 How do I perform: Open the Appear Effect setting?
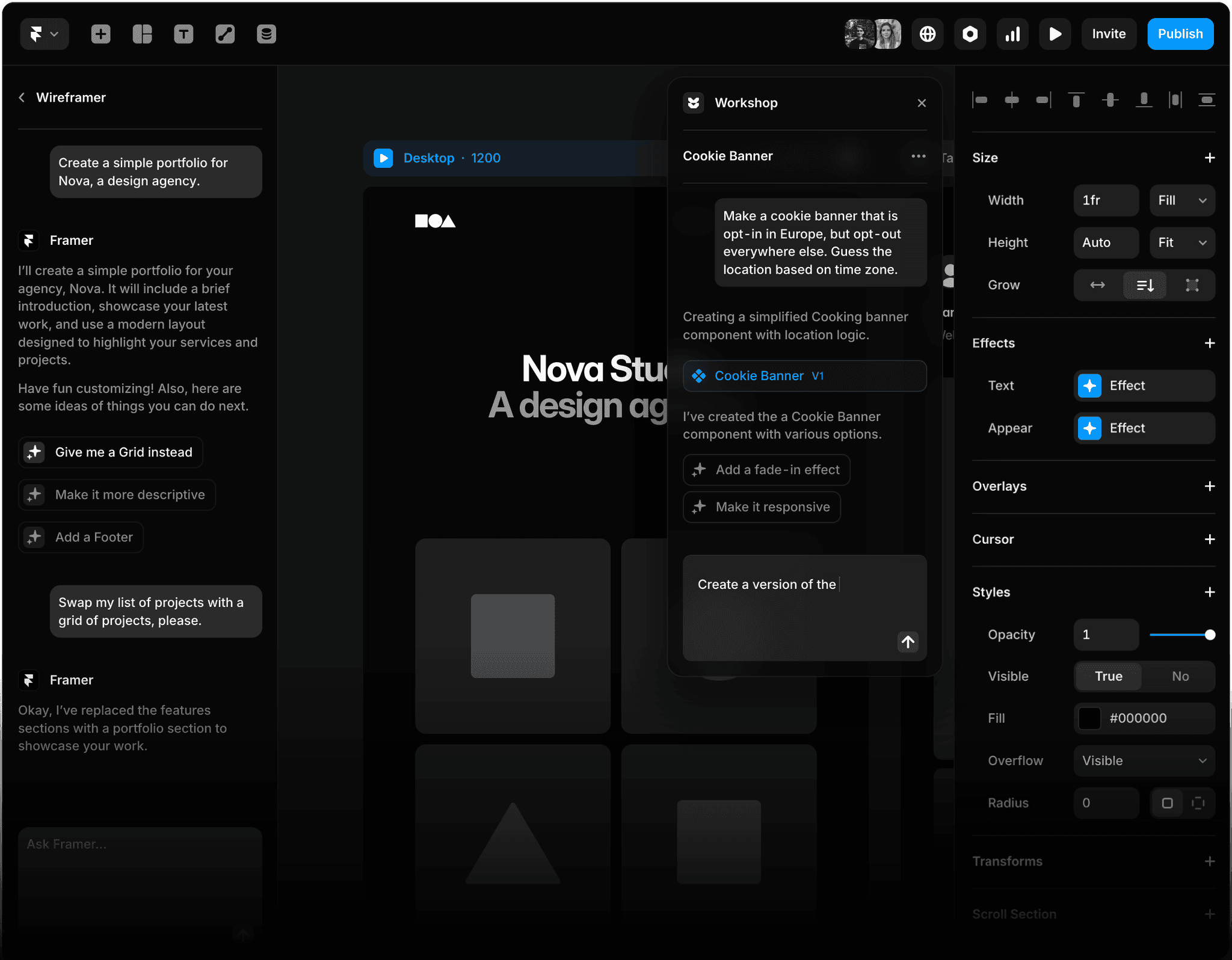[x=1144, y=428]
